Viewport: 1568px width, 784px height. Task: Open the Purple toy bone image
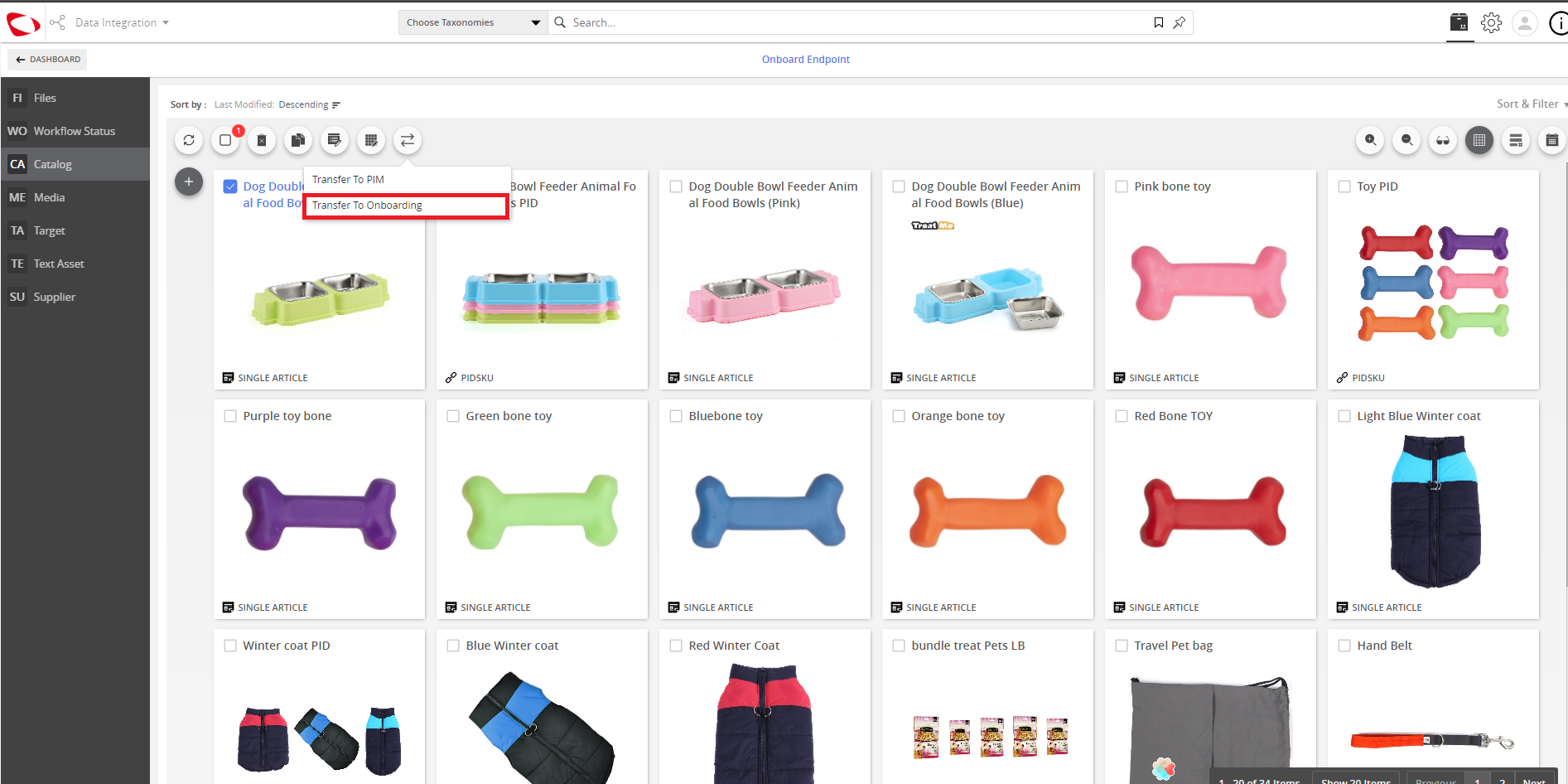[319, 514]
